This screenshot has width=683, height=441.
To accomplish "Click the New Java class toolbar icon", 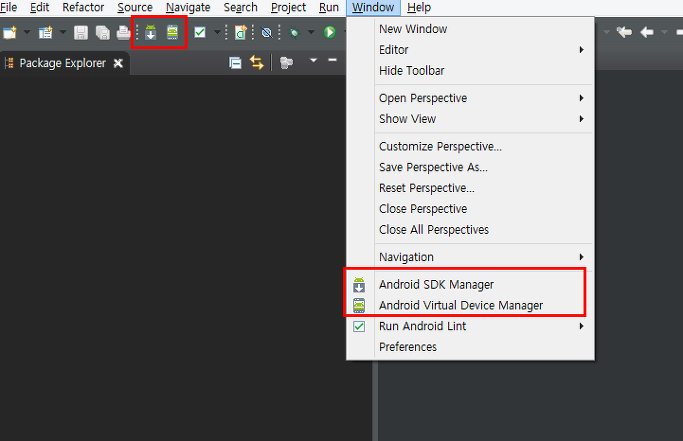I will point(240,33).
